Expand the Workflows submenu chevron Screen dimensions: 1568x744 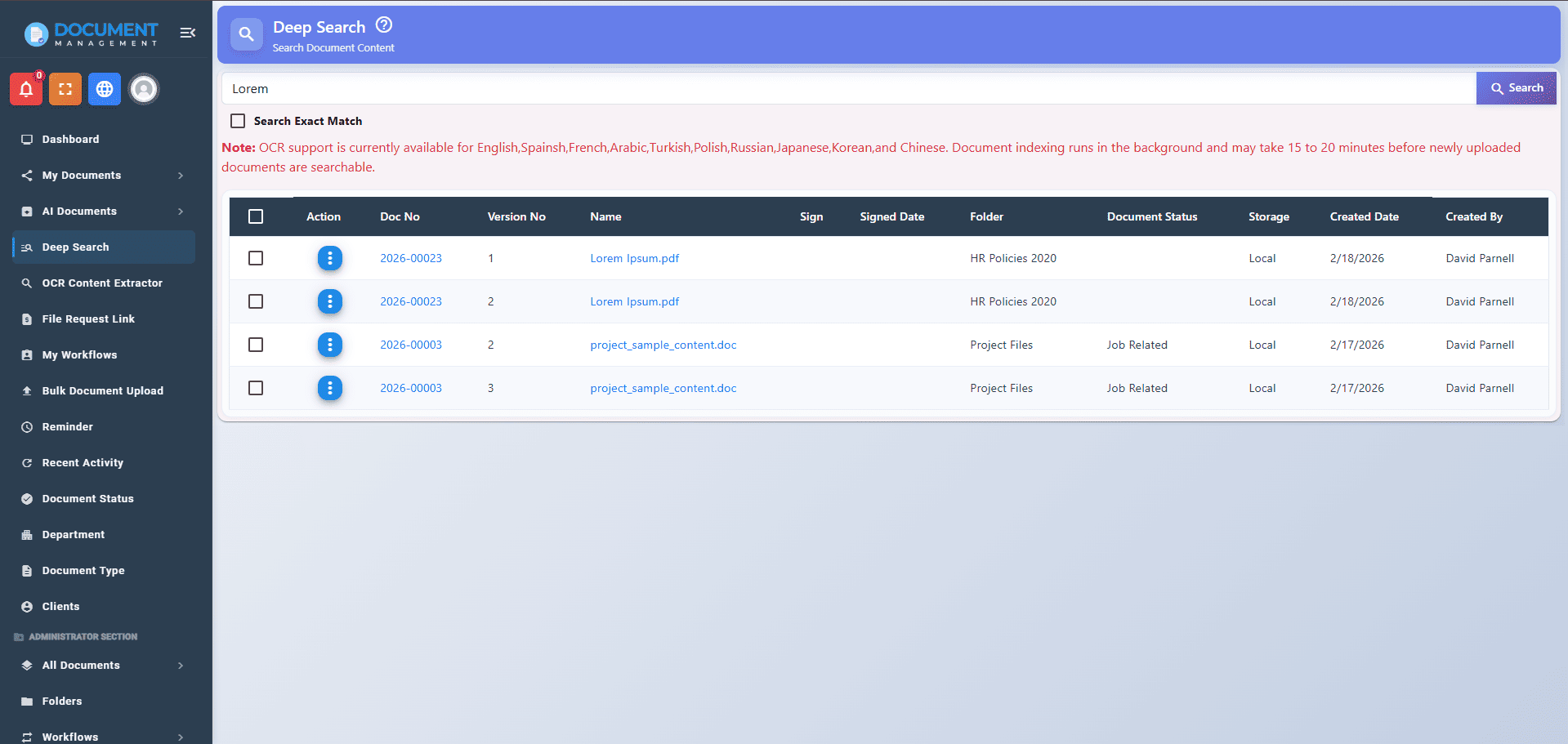point(181,737)
